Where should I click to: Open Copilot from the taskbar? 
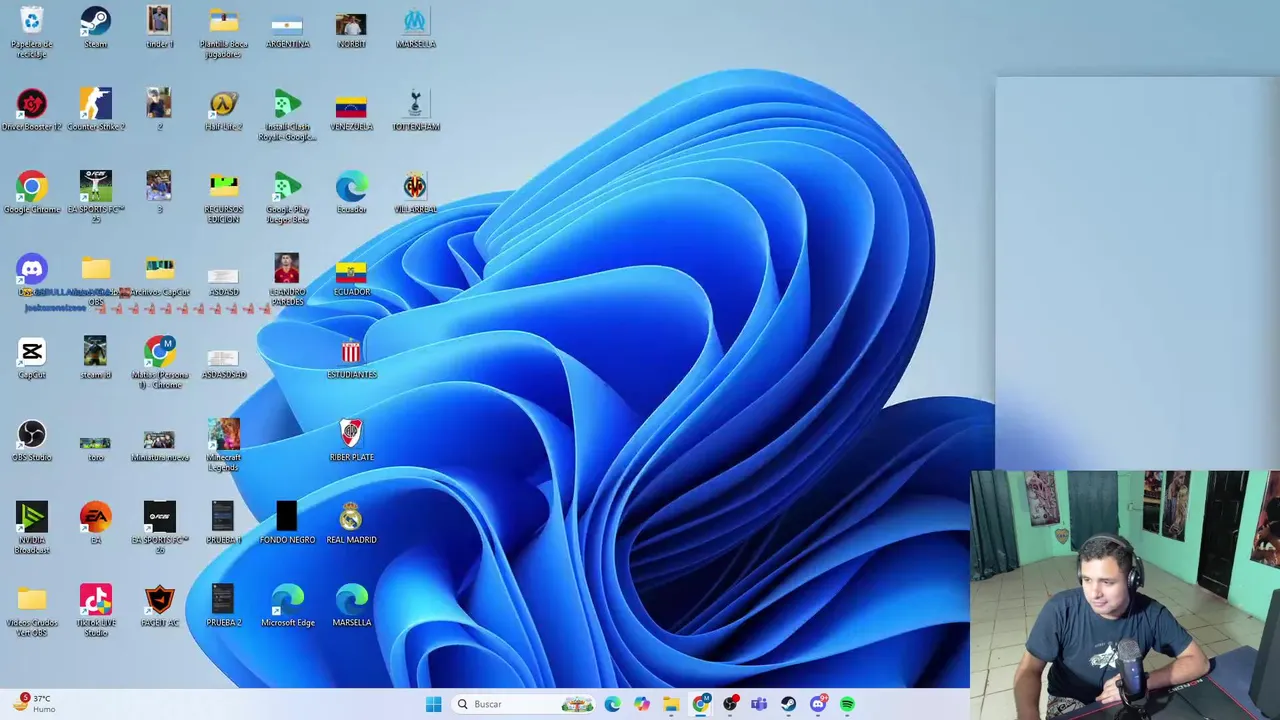[x=641, y=704]
